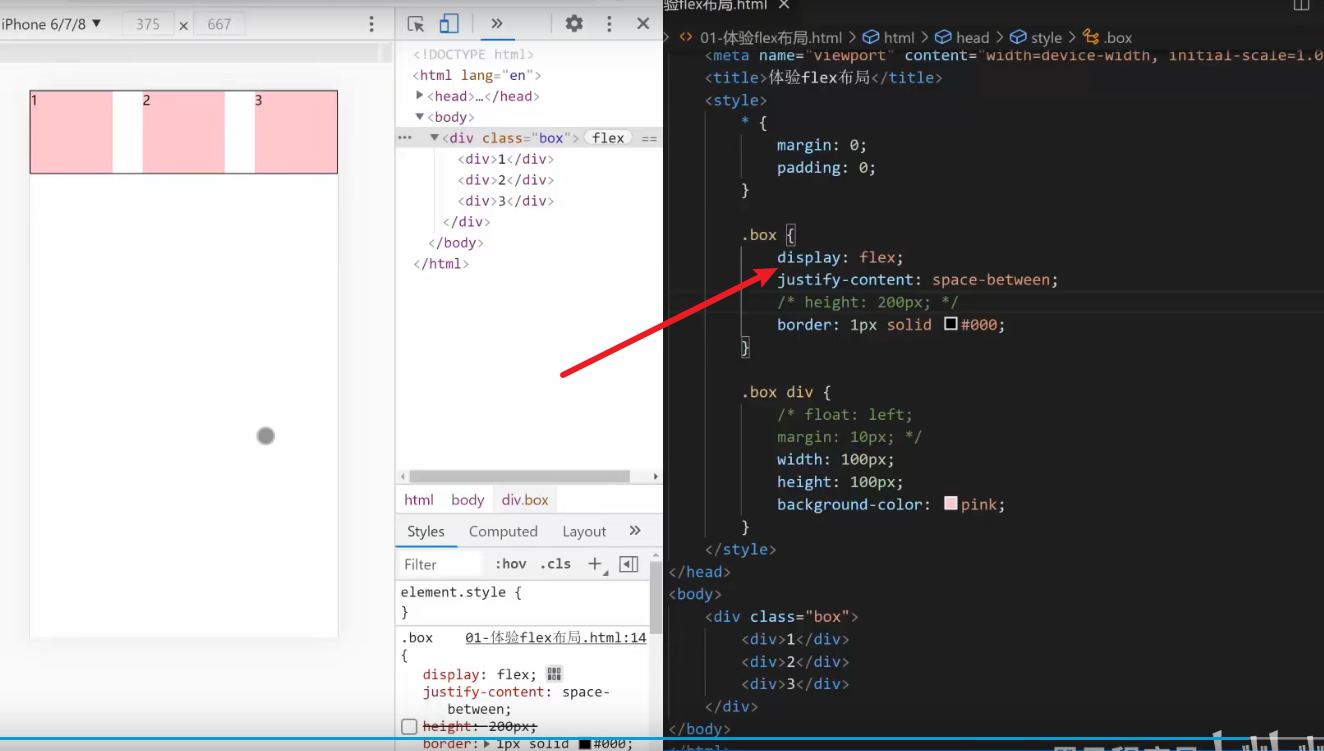Viewport: 1324px width, 751px height.
Task: Toggle the device toolbar icon in DevTools
Action: pyautogui.click(x=450, y=23)
